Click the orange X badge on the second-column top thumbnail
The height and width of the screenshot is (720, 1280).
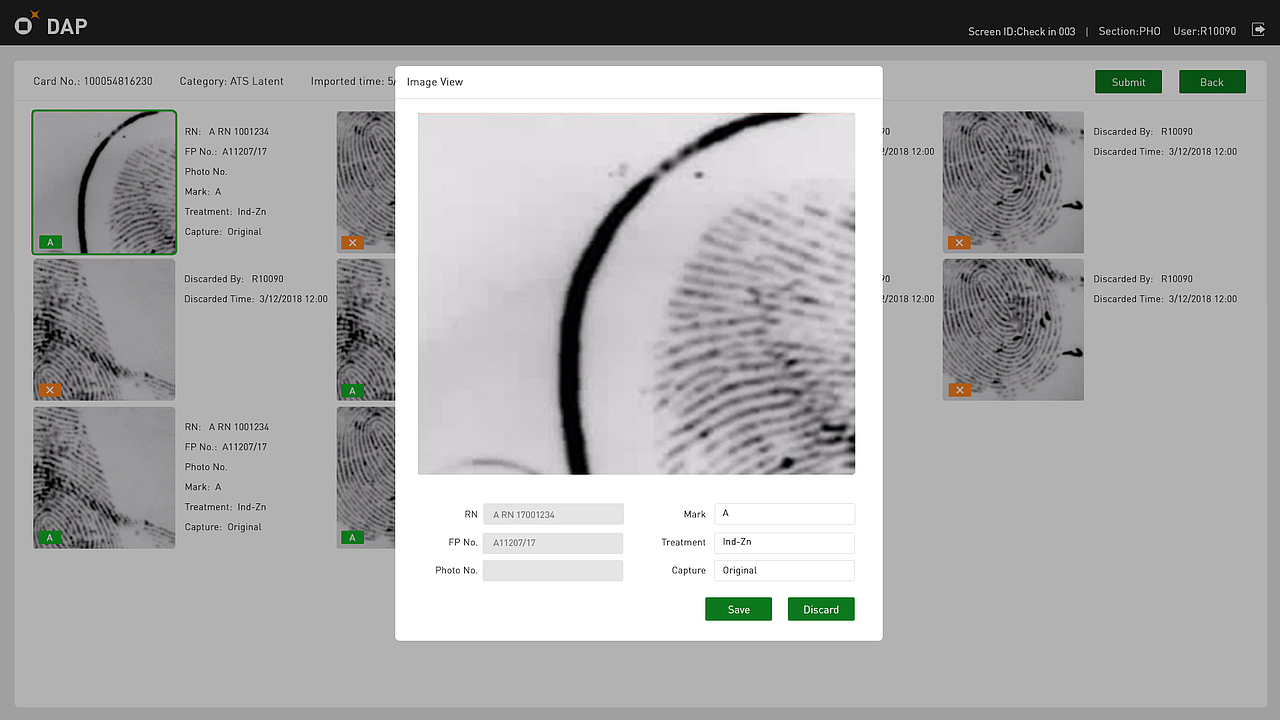coord(352,242)
